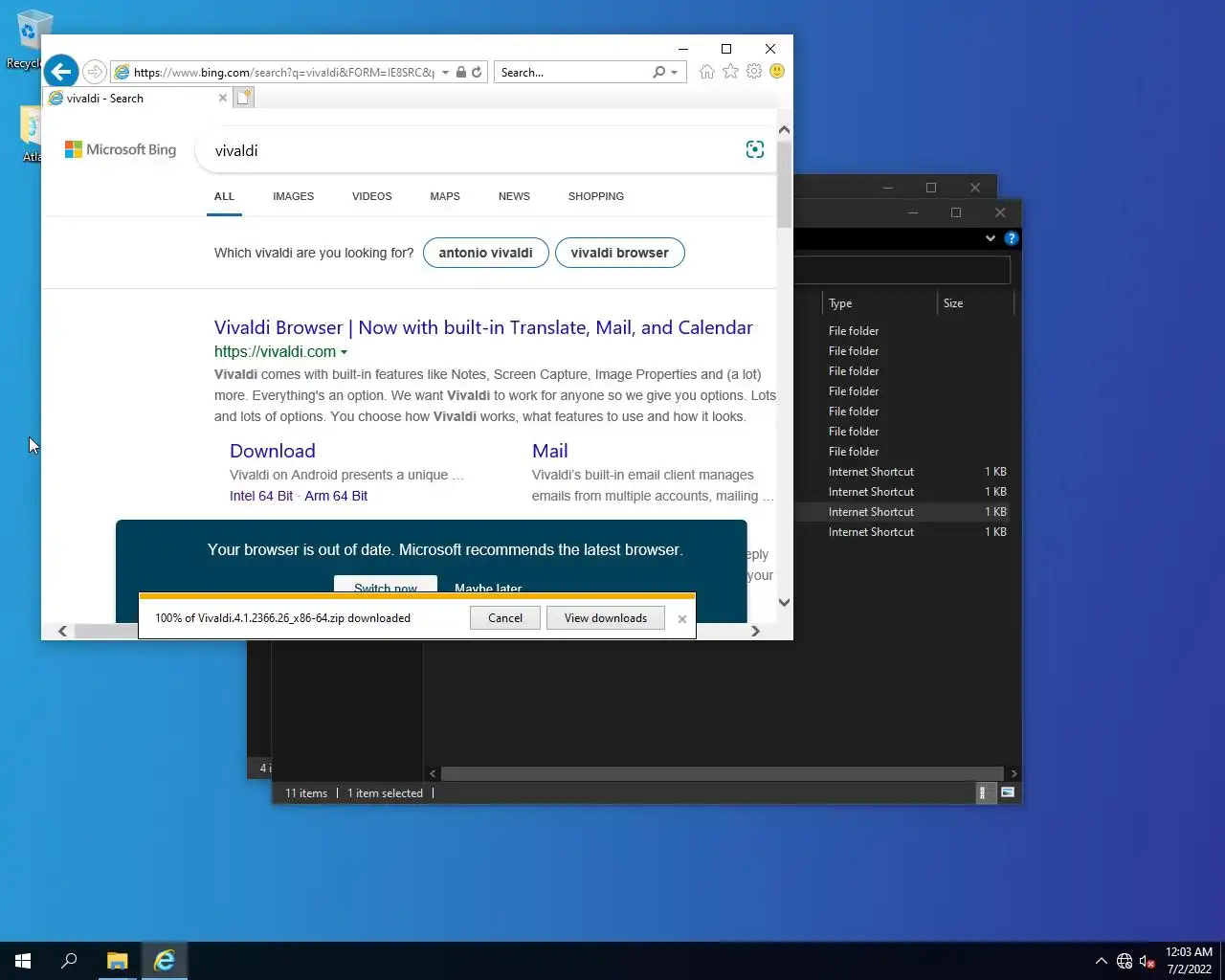Click scroll down arrow in the browser
1225x980 pixels.
tap(785, 602)
